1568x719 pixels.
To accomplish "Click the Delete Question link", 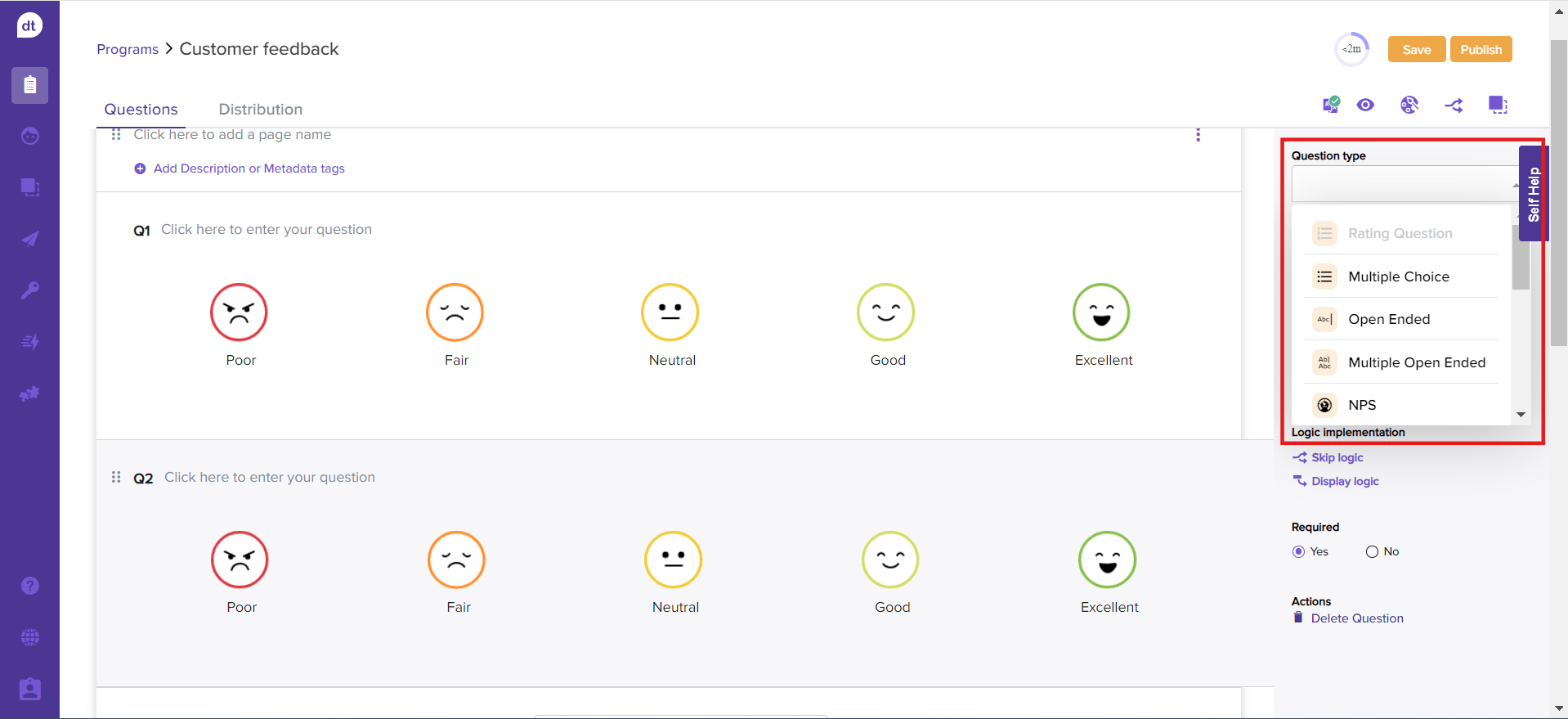I will point(1356,618).
